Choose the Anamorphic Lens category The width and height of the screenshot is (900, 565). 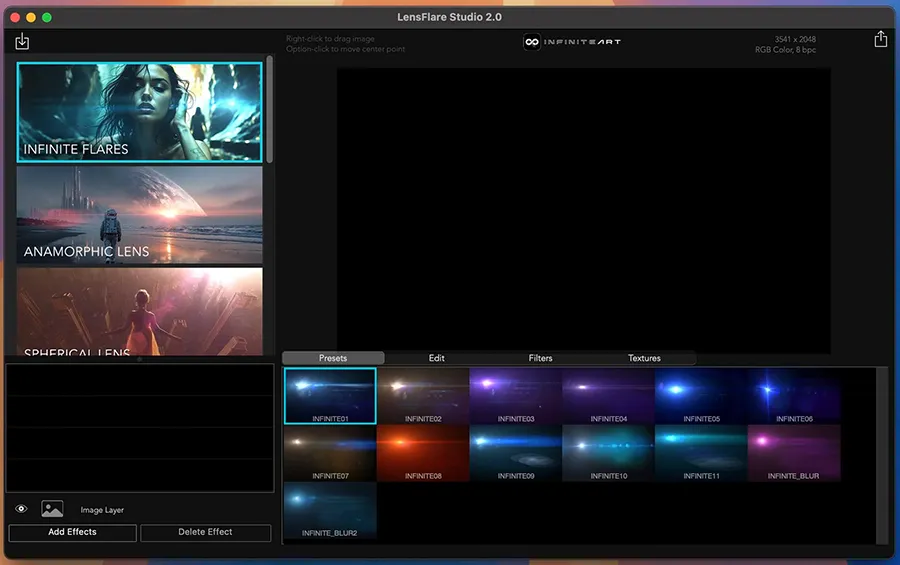coord(139,215)
